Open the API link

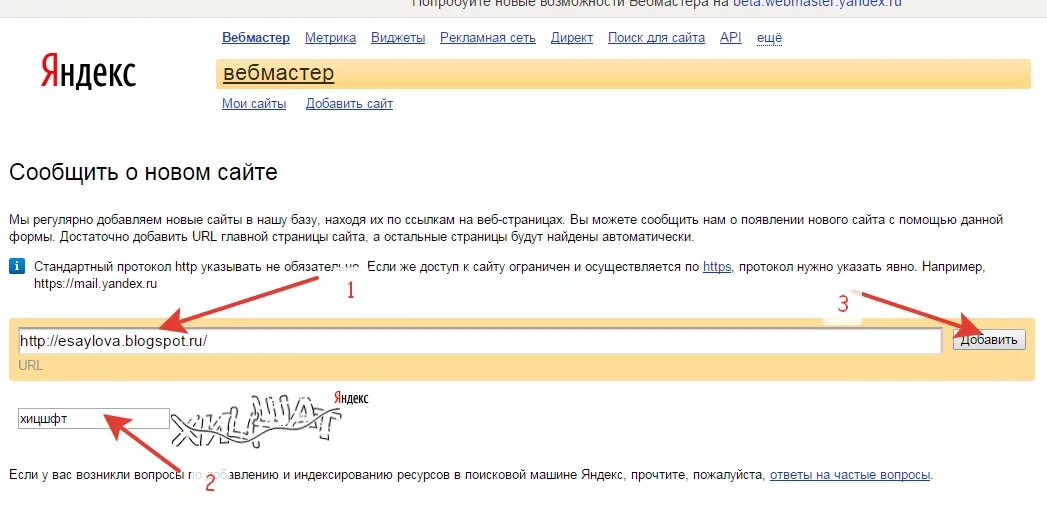click(730, 38)
